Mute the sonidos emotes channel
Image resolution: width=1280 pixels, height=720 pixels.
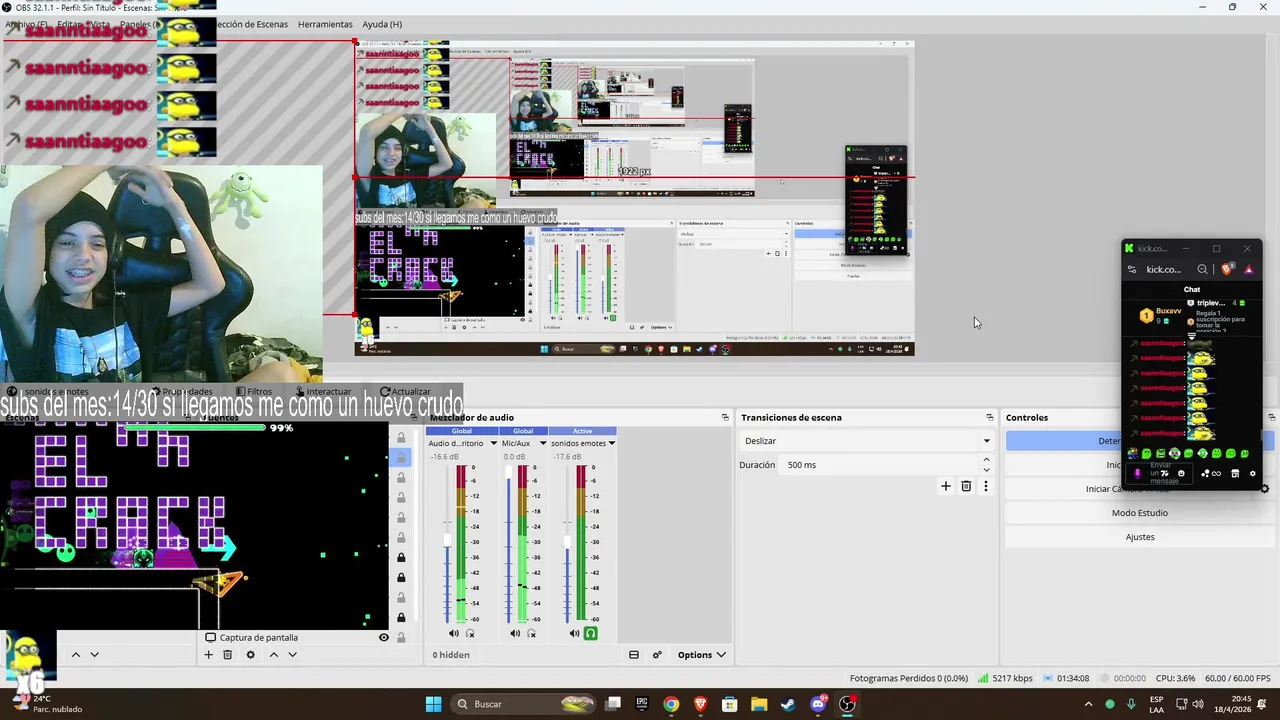pos(574,633)
